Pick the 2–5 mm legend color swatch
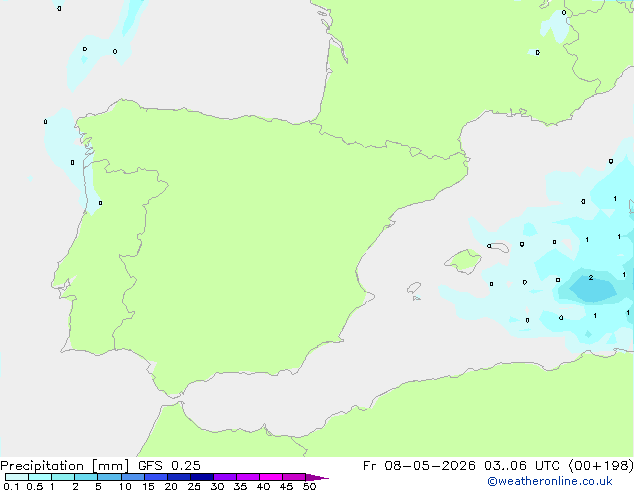 [86, 477]
